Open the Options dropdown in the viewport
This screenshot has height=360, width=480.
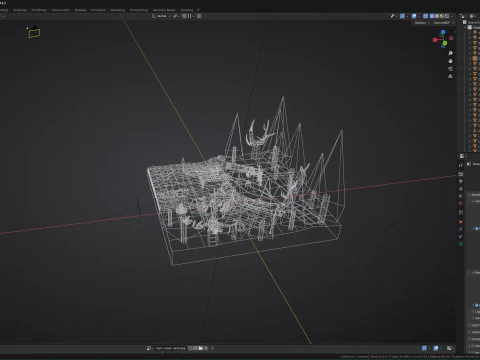click(x=422, y=23)
